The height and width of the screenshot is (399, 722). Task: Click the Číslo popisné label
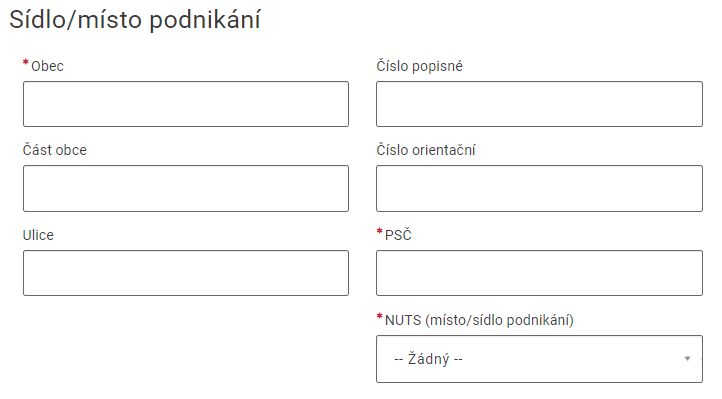point(419,66)
